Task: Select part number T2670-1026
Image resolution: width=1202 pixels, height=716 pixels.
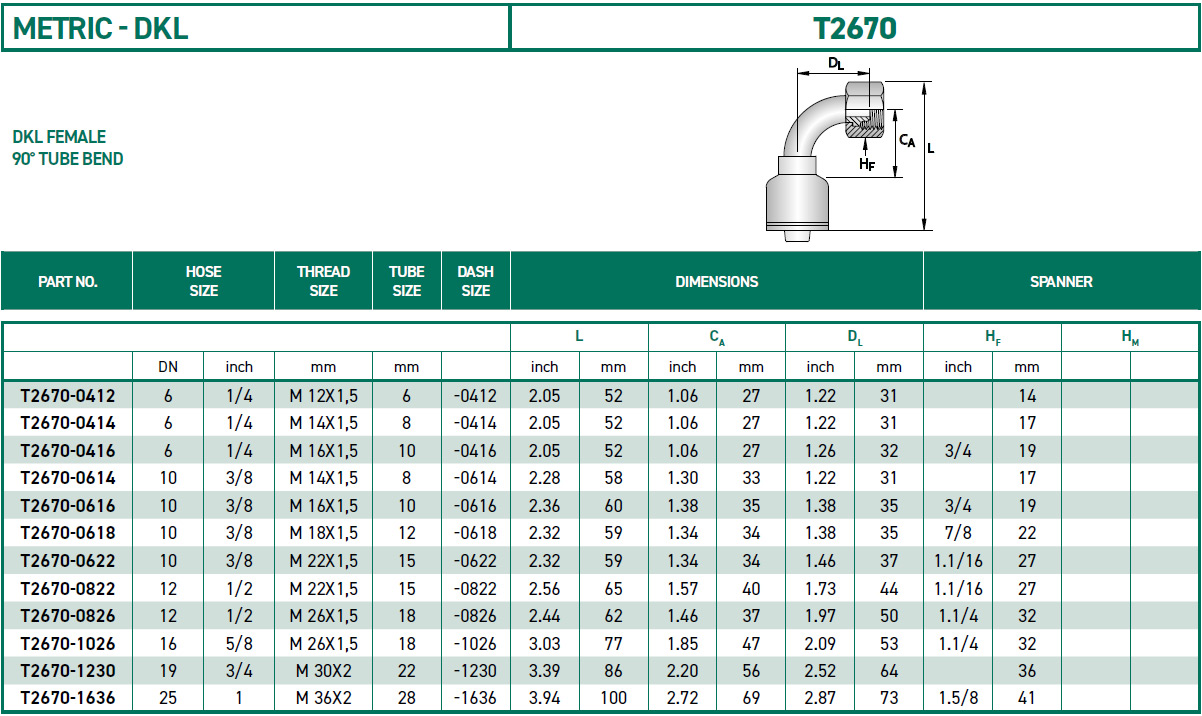Action: coord(67,644)
